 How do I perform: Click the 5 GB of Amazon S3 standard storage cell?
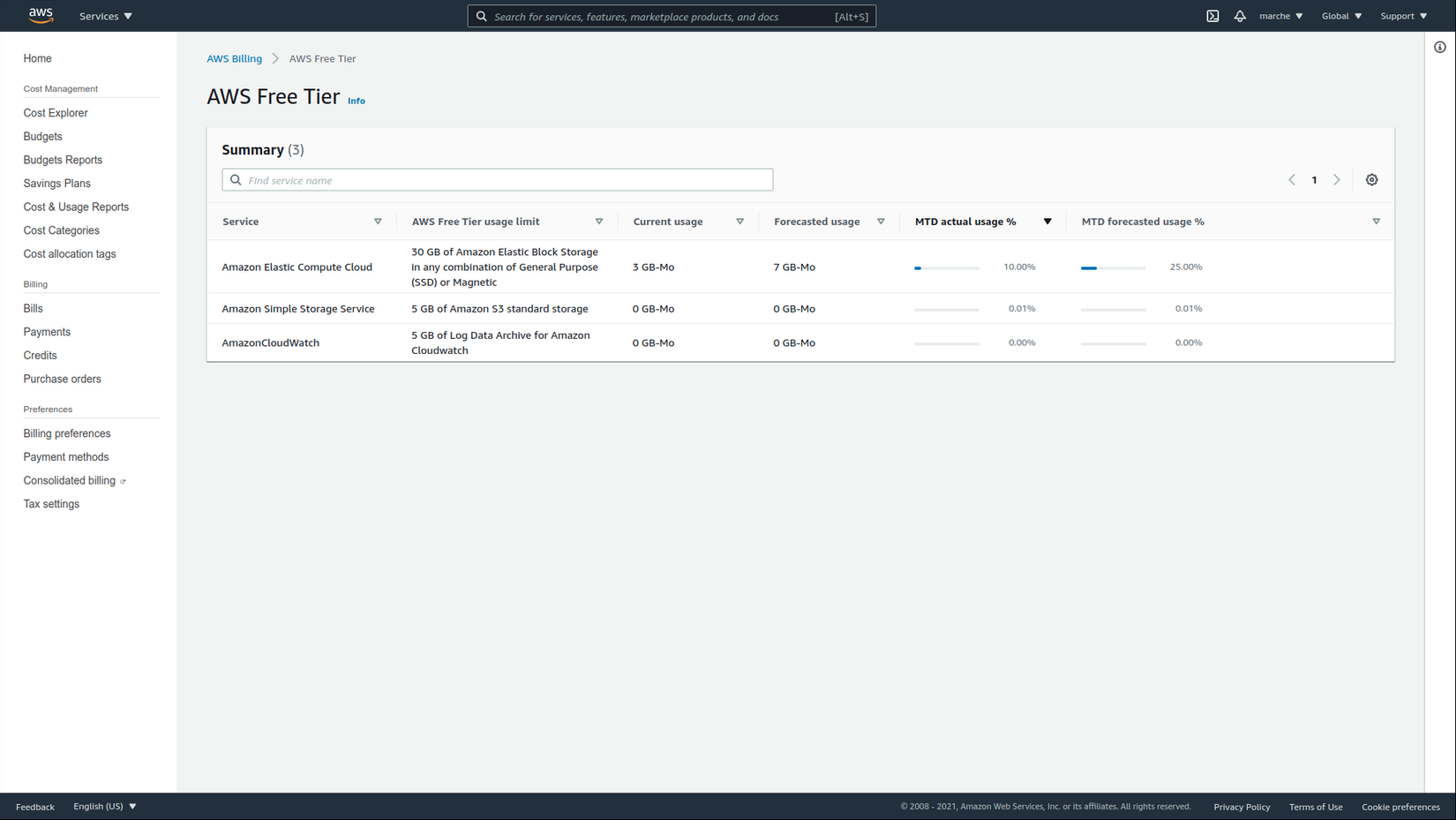(499, 309)
